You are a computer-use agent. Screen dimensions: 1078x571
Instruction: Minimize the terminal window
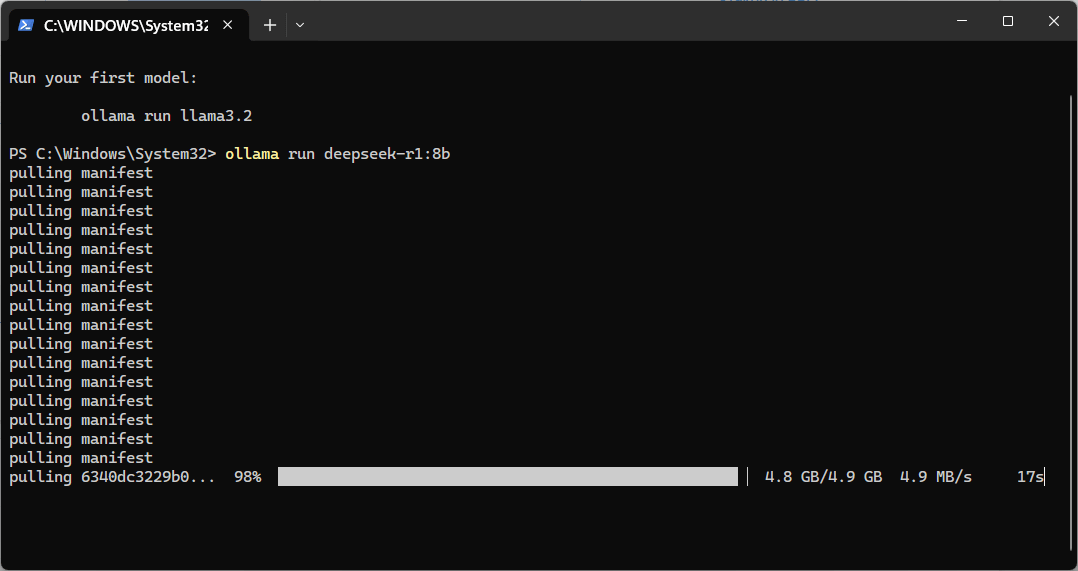click(x=962, y=21)
